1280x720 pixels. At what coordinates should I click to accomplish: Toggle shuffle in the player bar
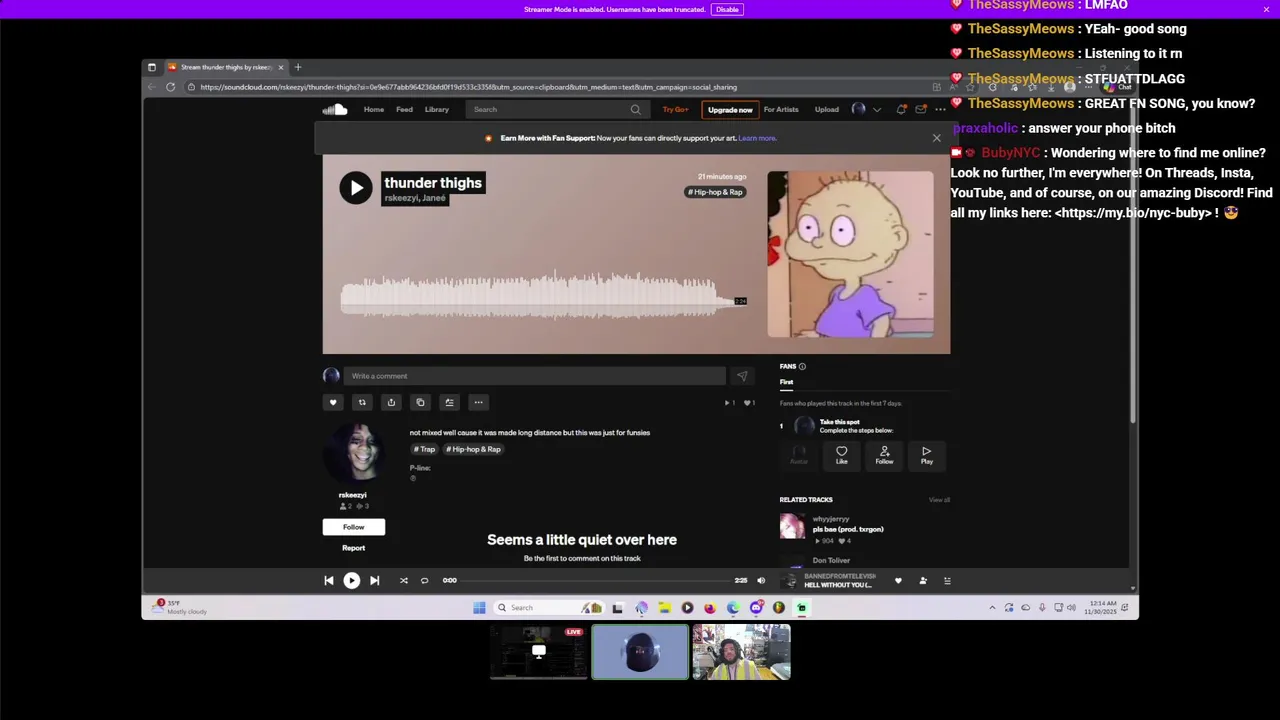(x=403, y=580)
